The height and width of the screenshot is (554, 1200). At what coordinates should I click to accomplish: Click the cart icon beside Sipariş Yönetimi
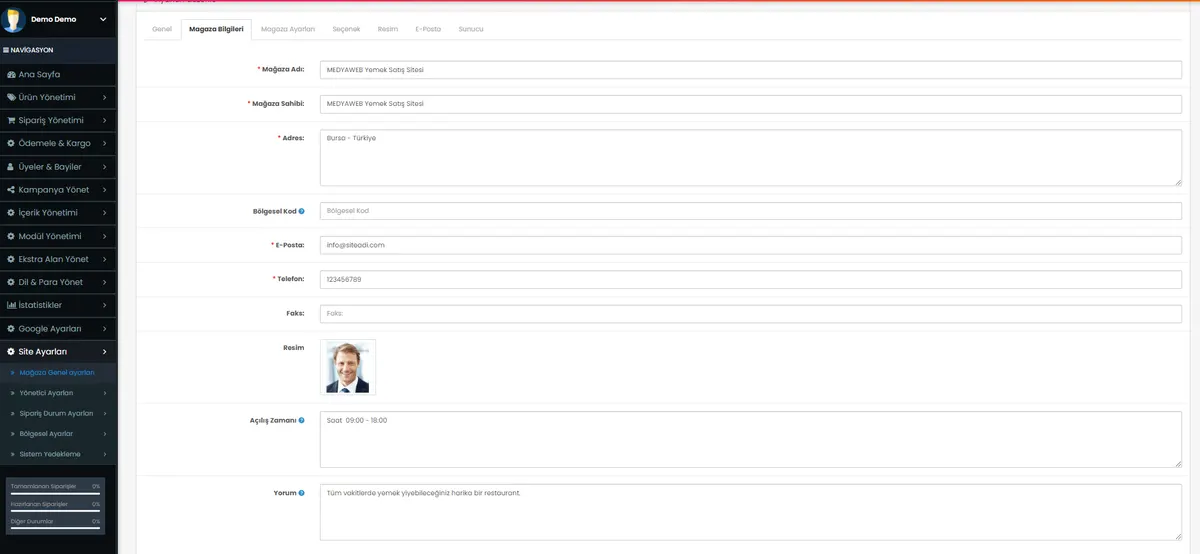point(11,121)
